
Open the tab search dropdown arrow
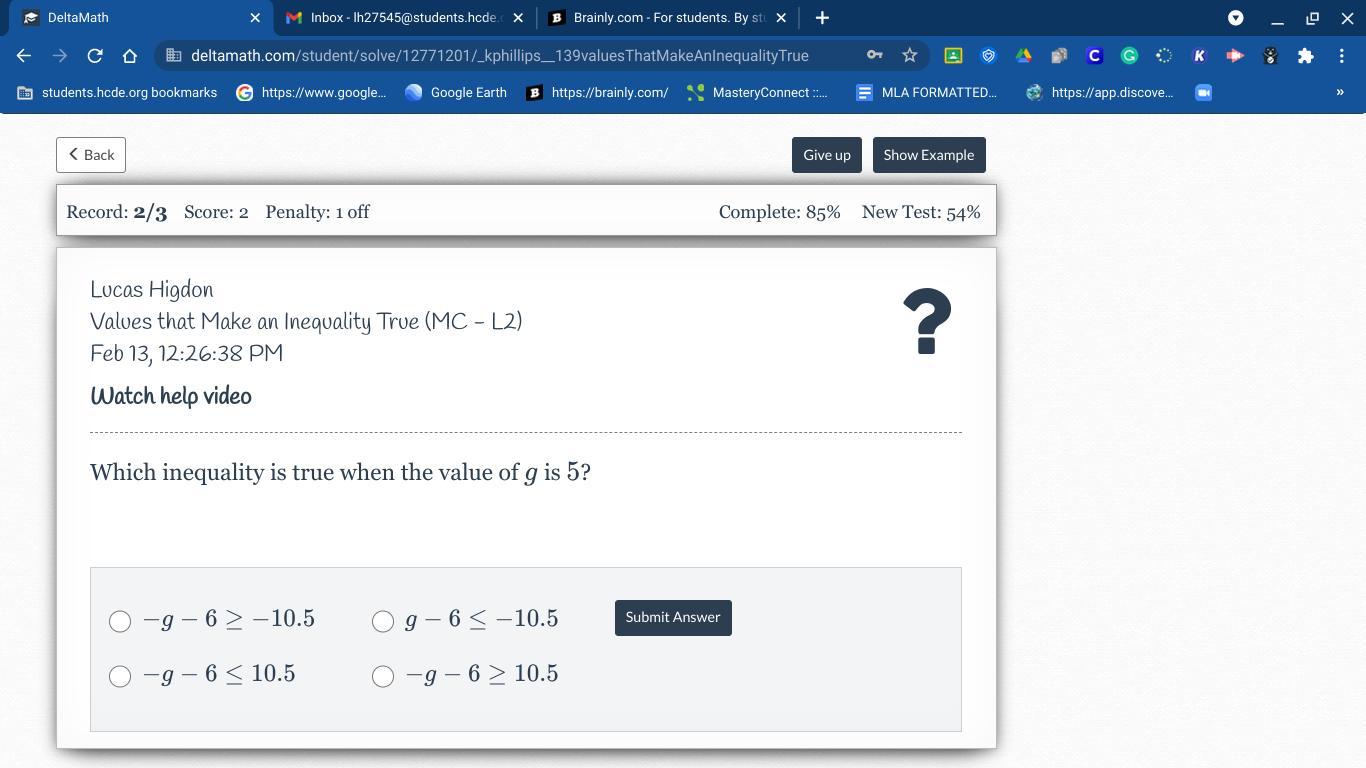pyautogui.click(x=1235, y=18)
